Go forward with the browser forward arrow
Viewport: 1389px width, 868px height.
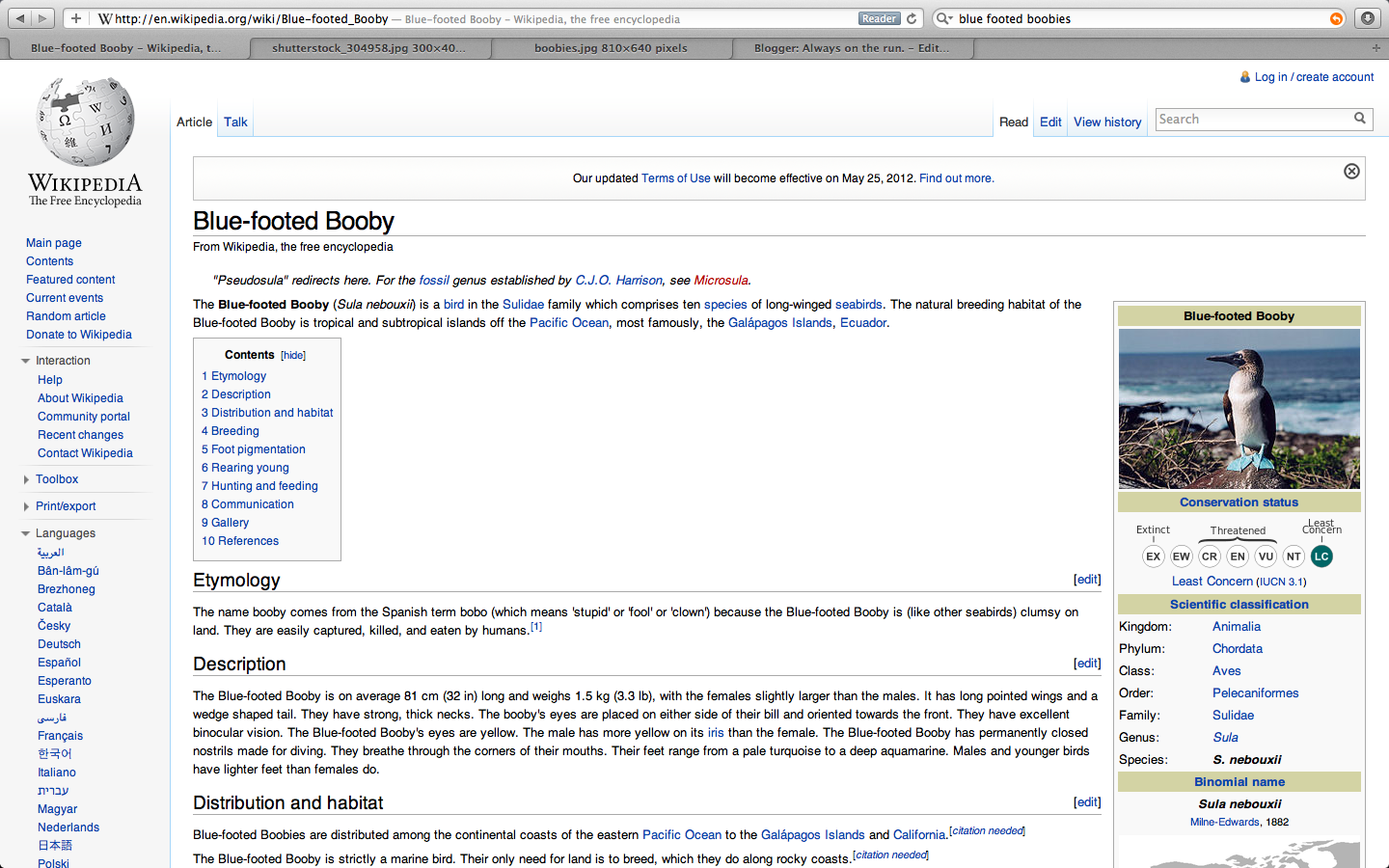43,18
